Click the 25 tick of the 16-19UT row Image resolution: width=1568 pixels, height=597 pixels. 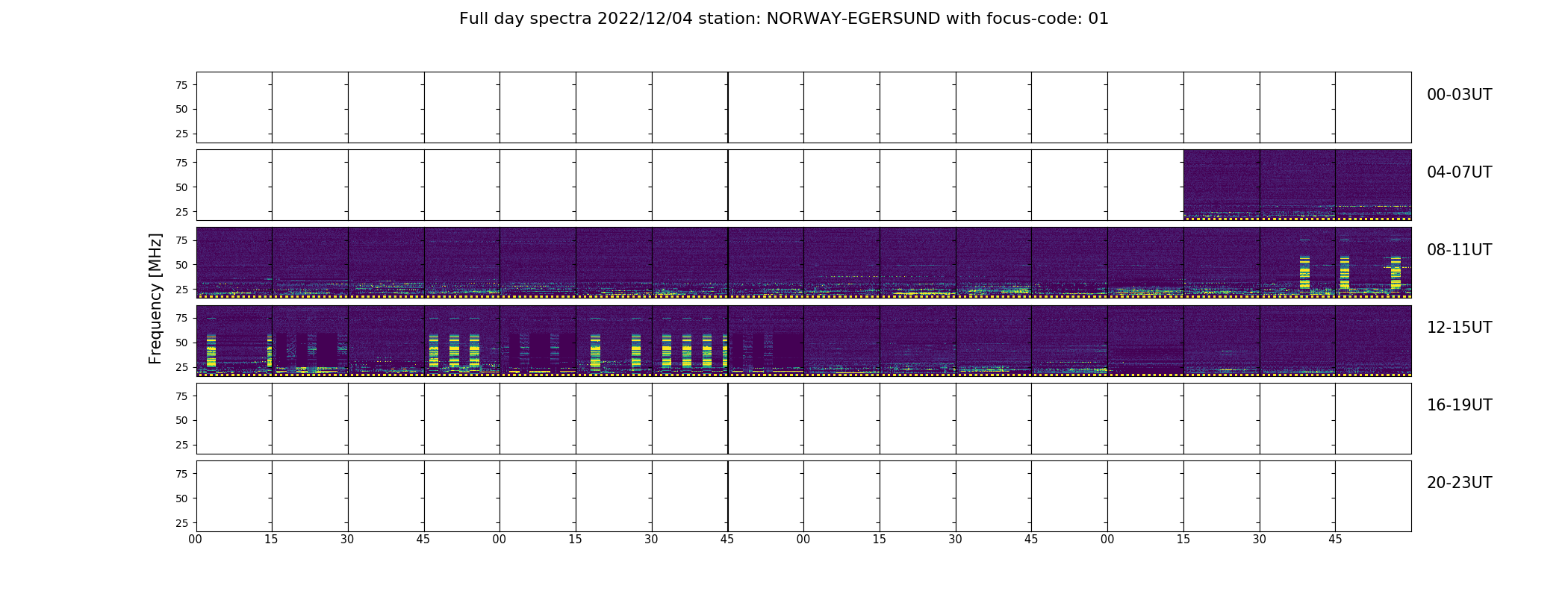coord(181,445)
